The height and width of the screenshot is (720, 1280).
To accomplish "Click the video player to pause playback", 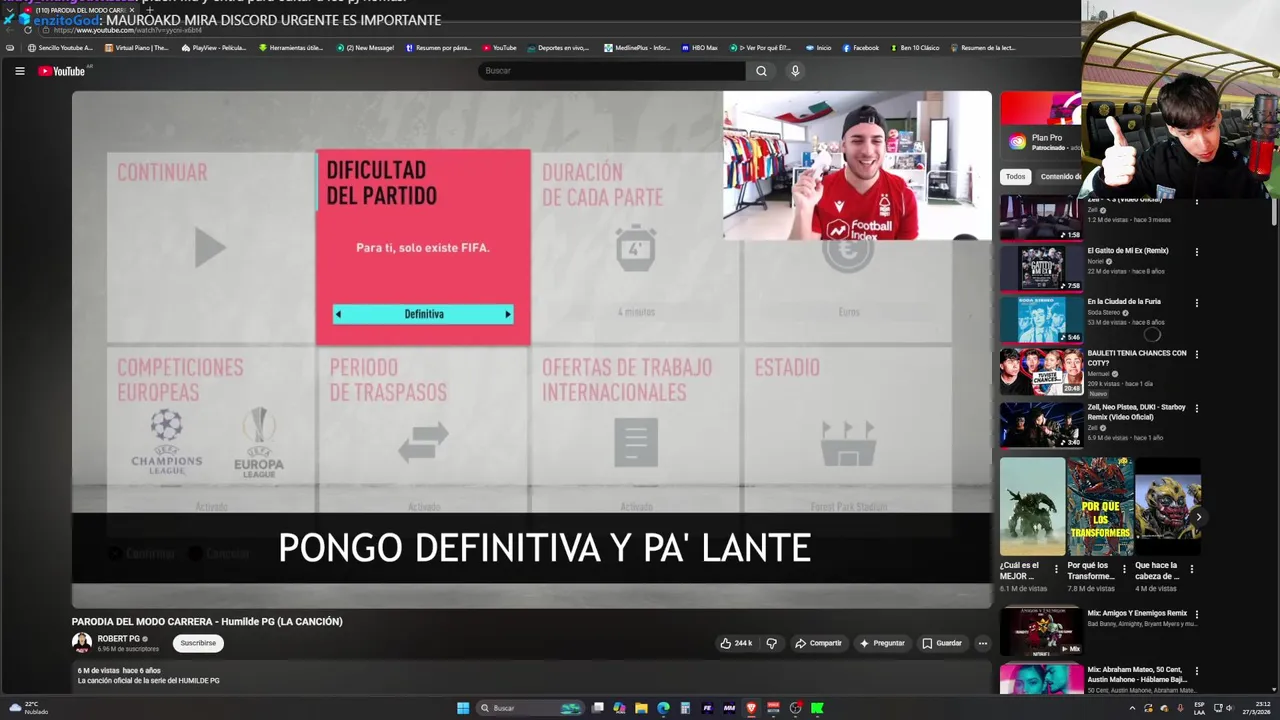I will point(531,349).
